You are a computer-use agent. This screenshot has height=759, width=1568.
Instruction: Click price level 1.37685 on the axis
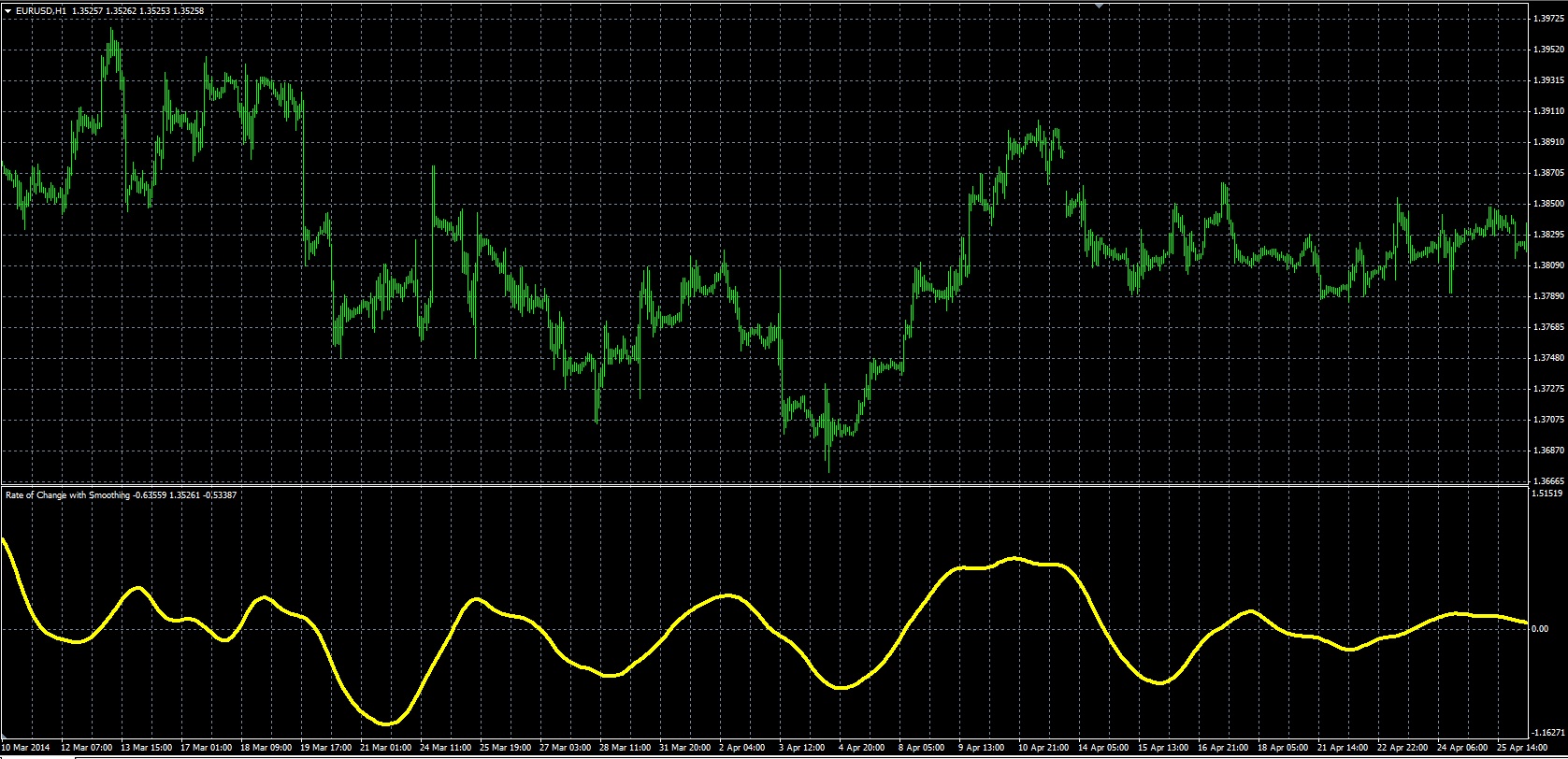1547,326
